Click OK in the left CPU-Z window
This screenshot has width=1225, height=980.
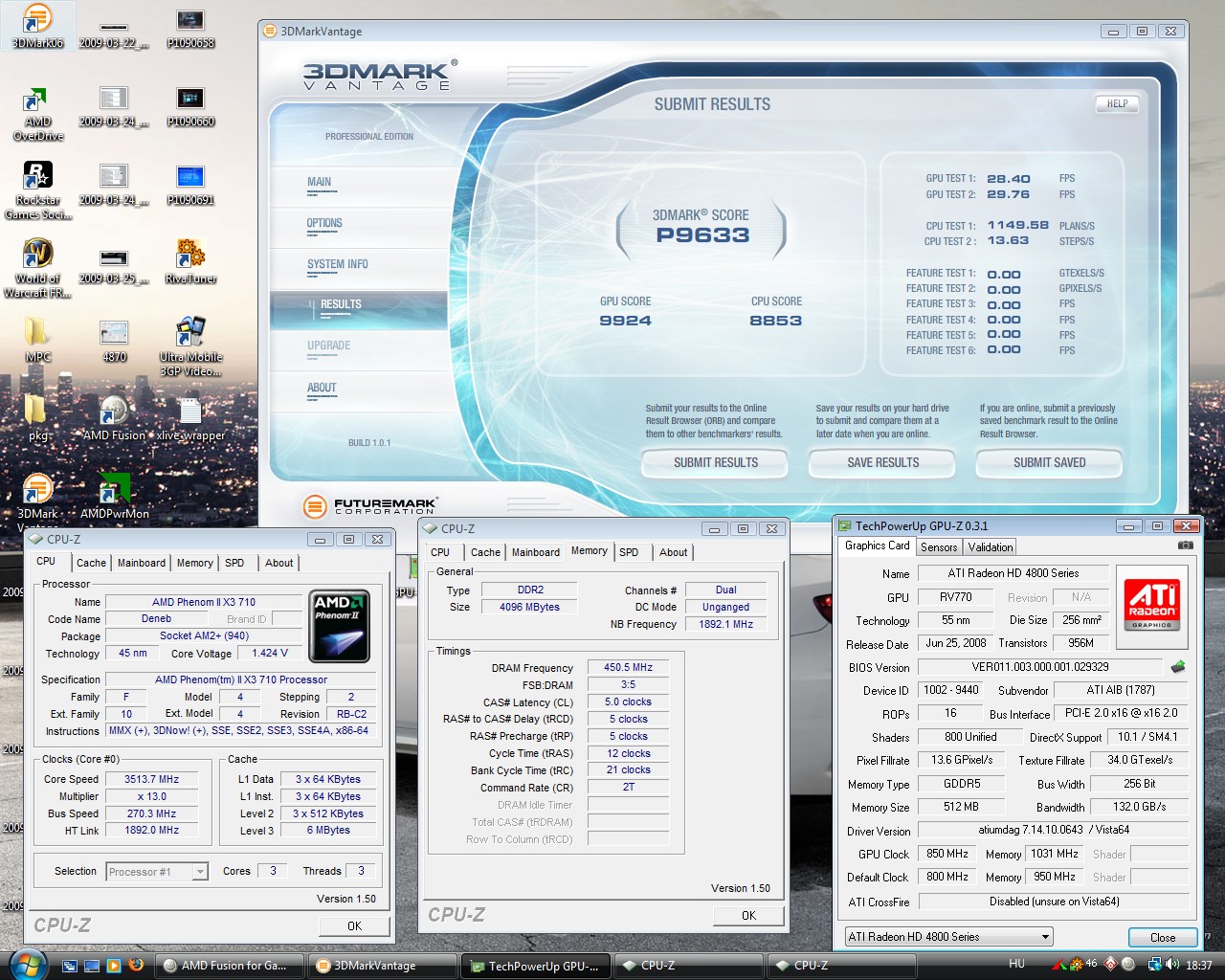tap(354, 925)
